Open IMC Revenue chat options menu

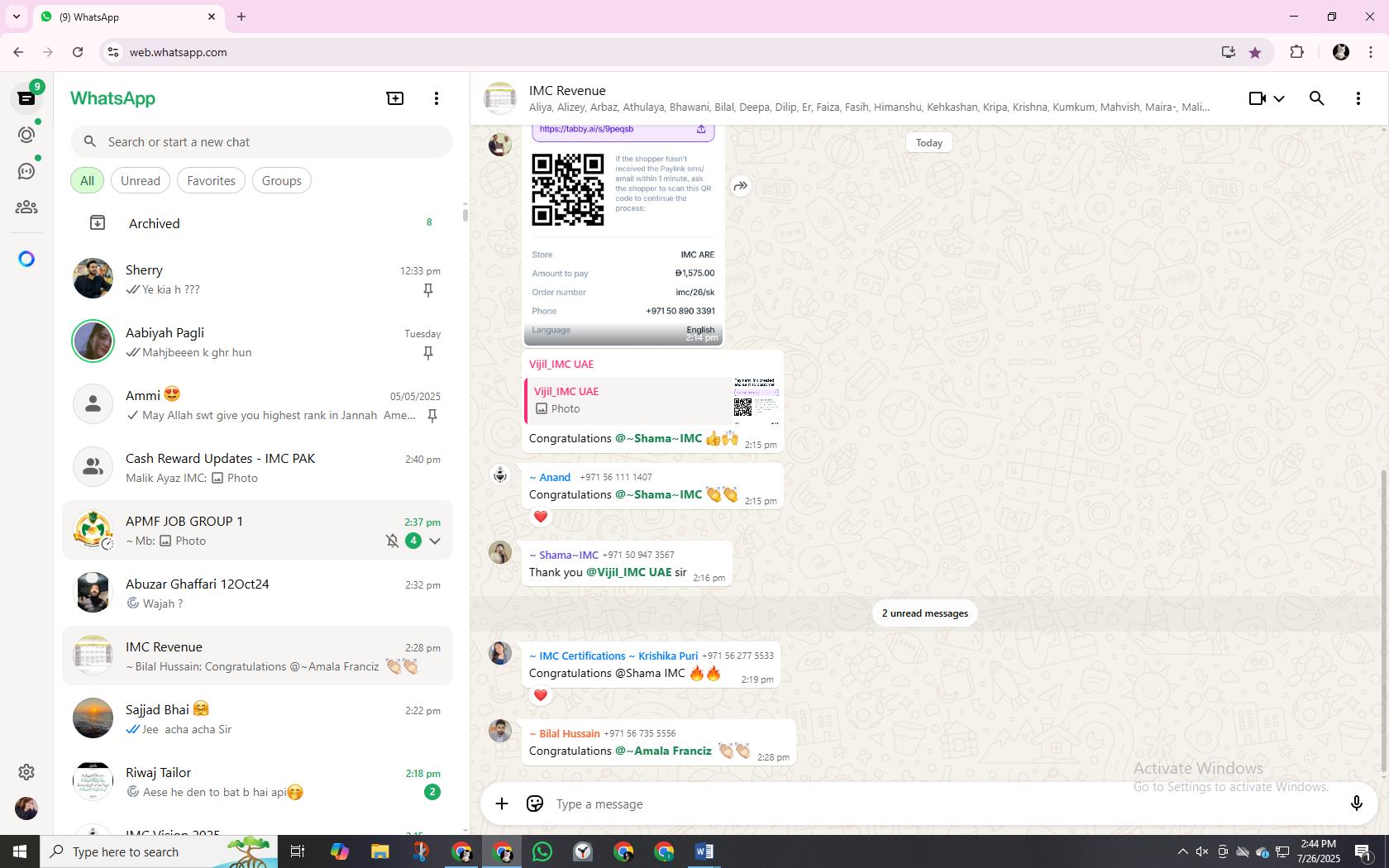[1358, 98]
